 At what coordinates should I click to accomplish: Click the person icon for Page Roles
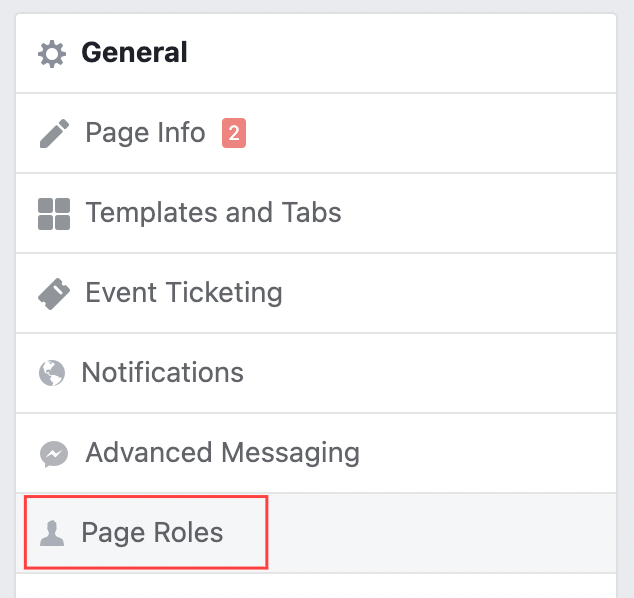52,533
